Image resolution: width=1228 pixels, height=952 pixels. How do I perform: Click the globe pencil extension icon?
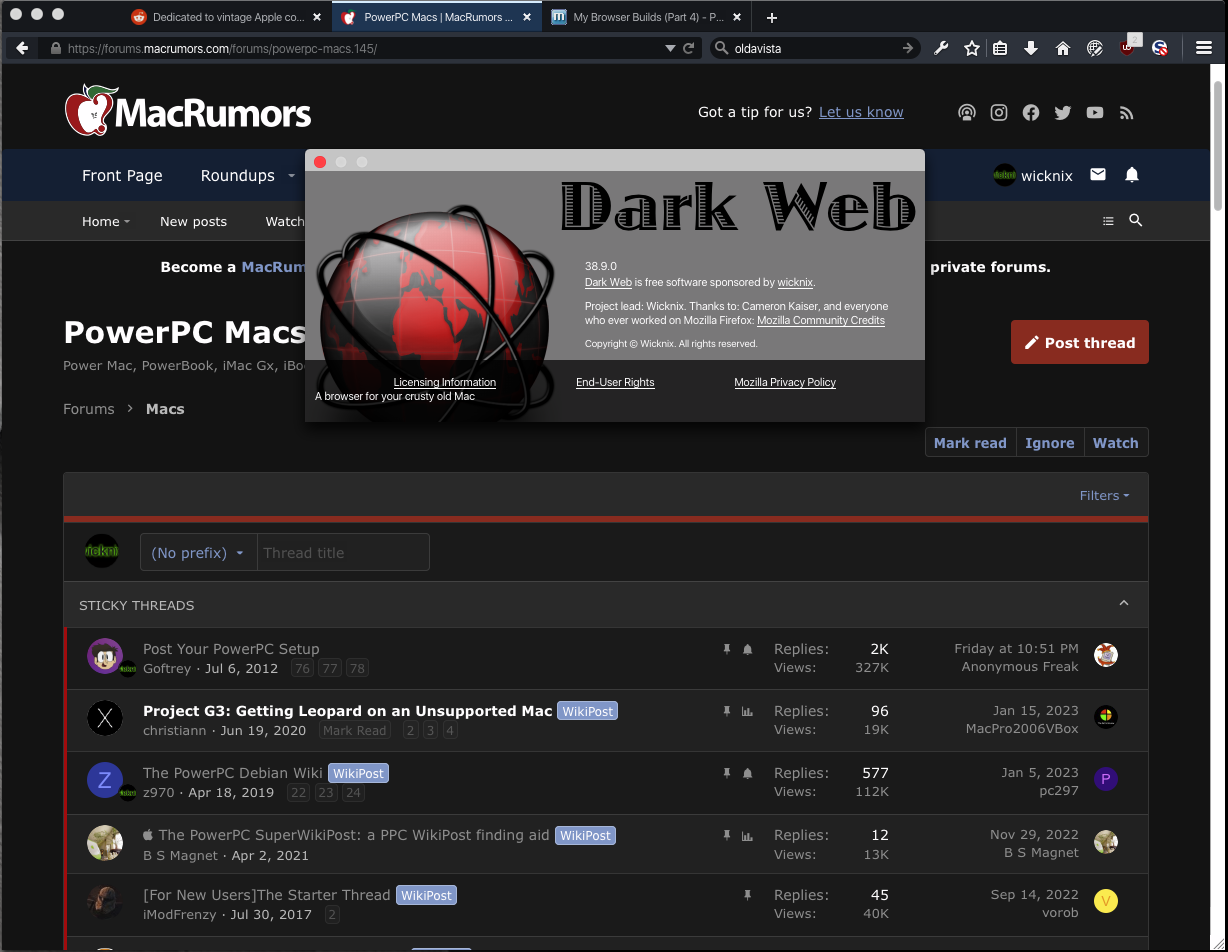pos(1095,48)
